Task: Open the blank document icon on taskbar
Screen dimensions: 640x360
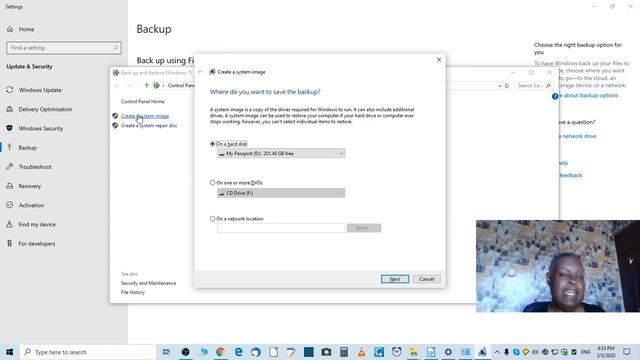Action: (x=273, y=352)
